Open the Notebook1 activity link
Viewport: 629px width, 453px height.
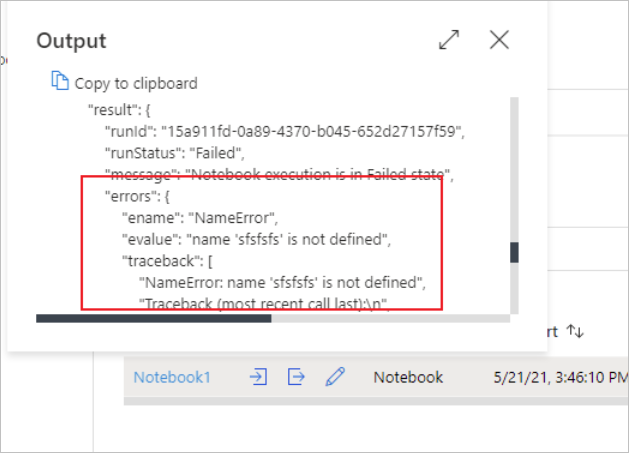tap(172, 377)
